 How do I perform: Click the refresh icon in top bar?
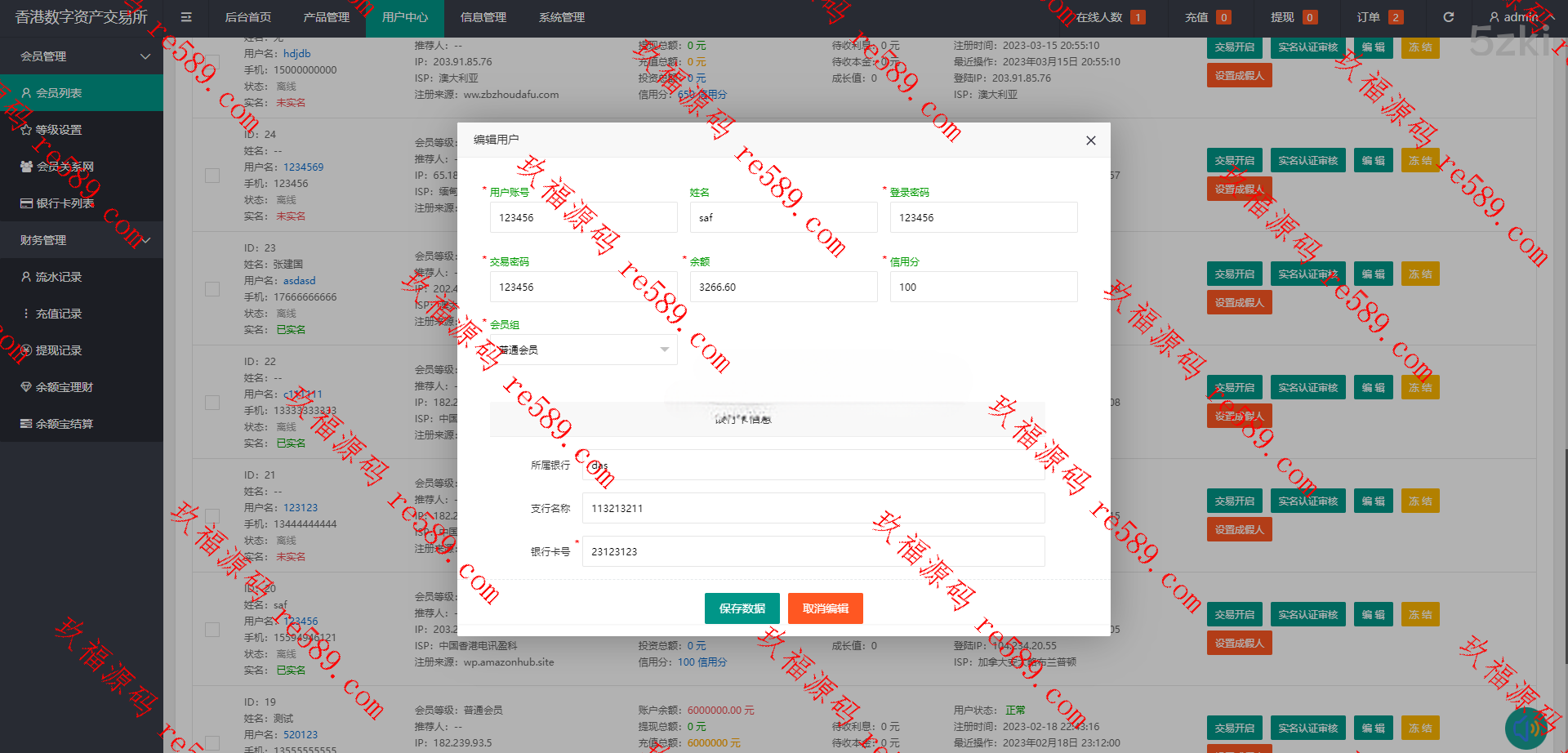coord(1448,17)
